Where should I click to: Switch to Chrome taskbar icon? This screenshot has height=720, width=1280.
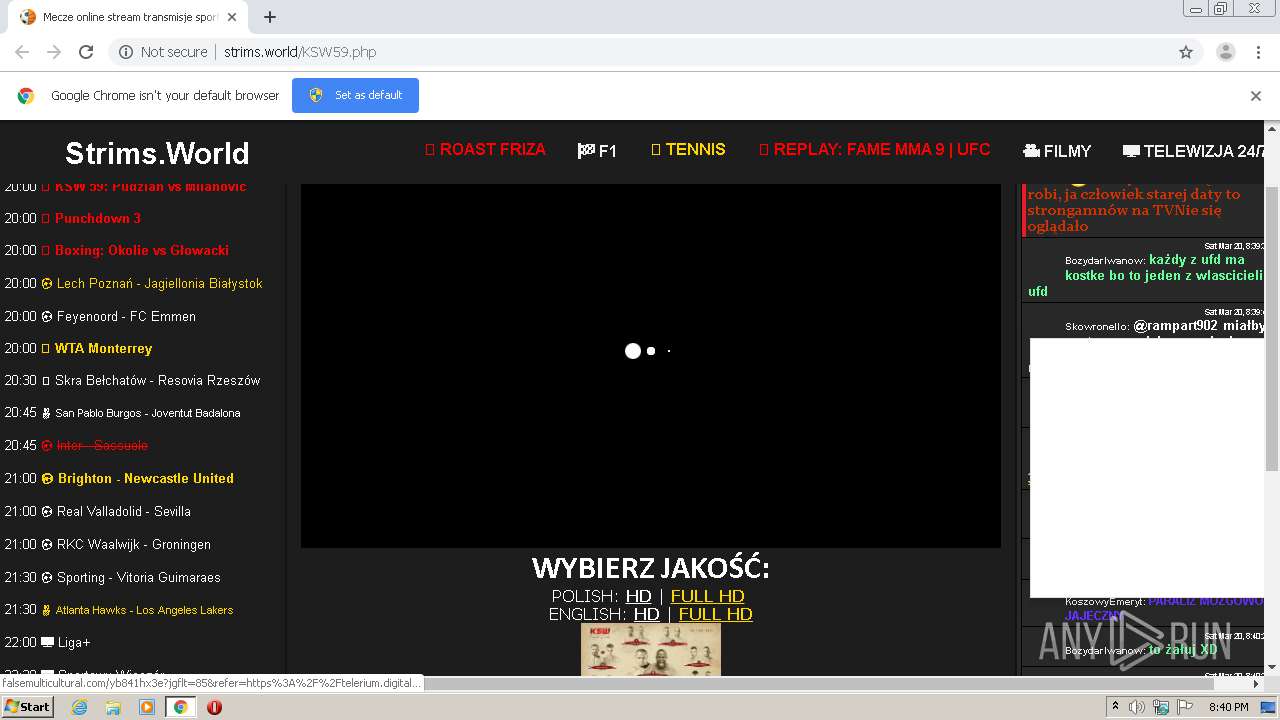coord(181,707)
